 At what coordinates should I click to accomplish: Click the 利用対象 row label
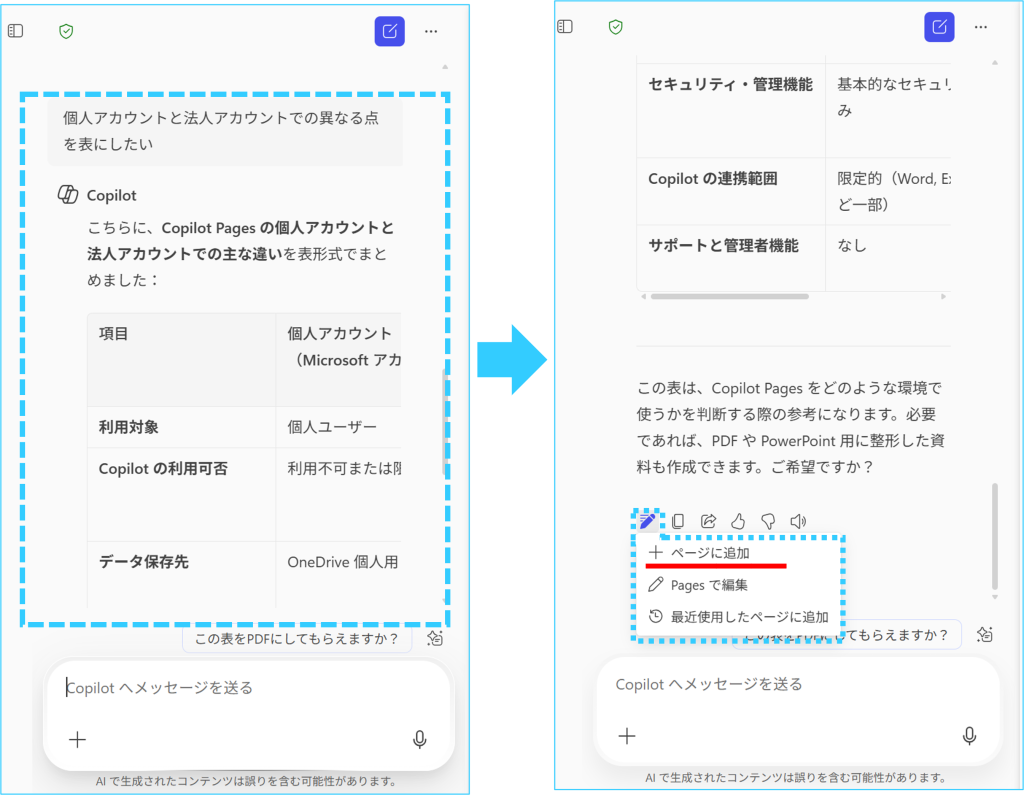129,427
